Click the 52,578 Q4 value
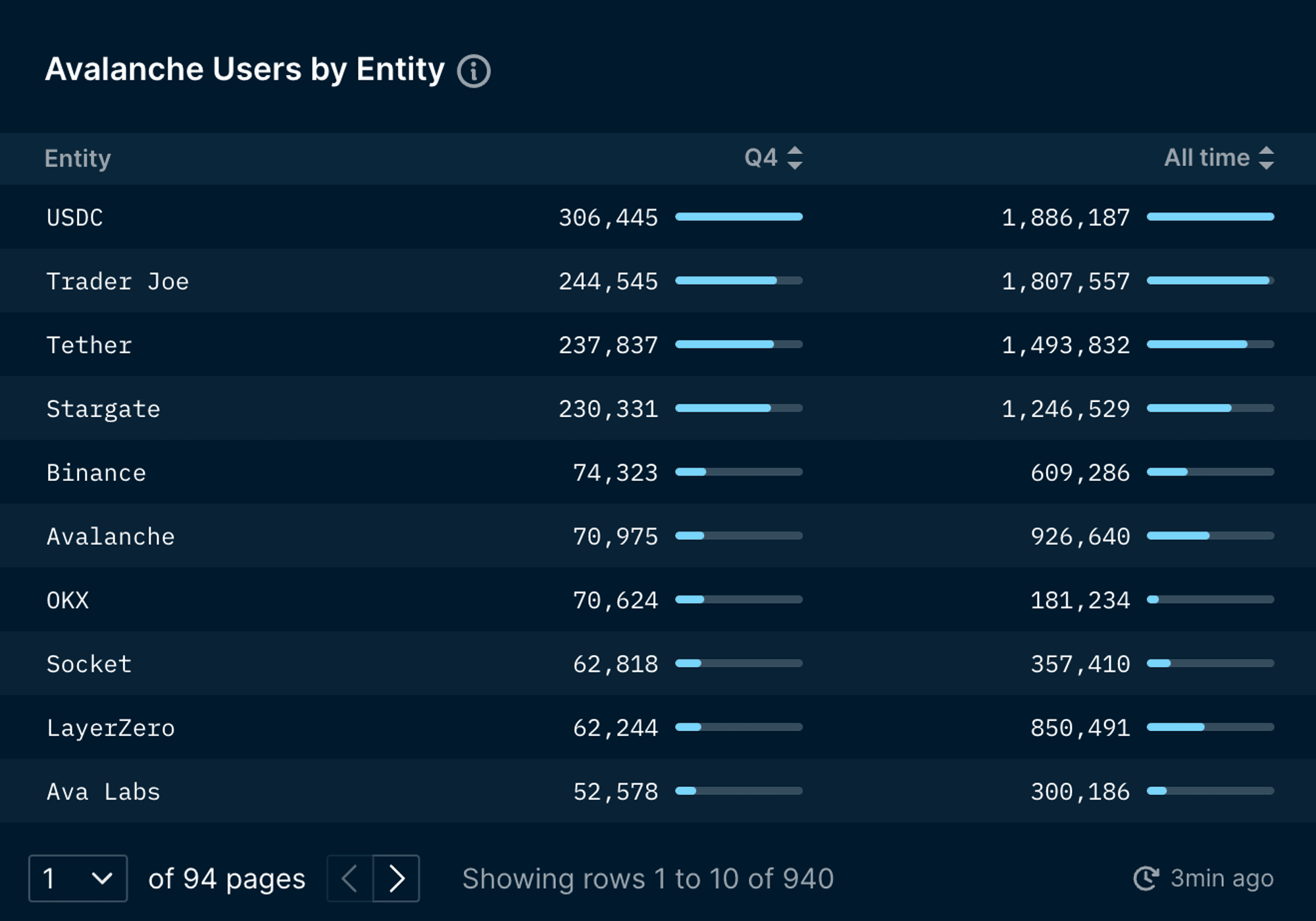This screenshot has height=921, width=1316. 615,792
